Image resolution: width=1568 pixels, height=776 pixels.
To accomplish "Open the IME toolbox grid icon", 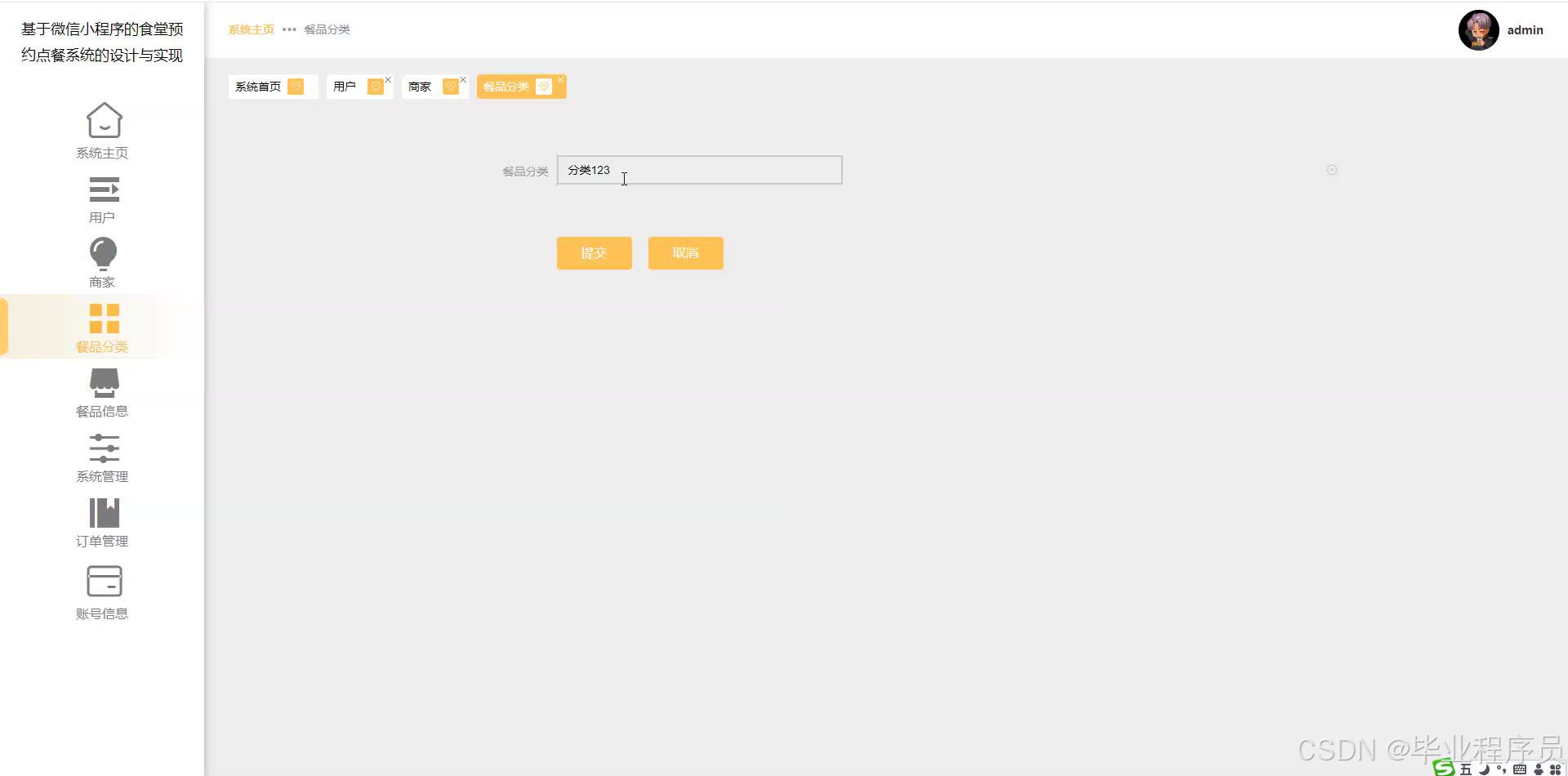I will coord(1555,769).
